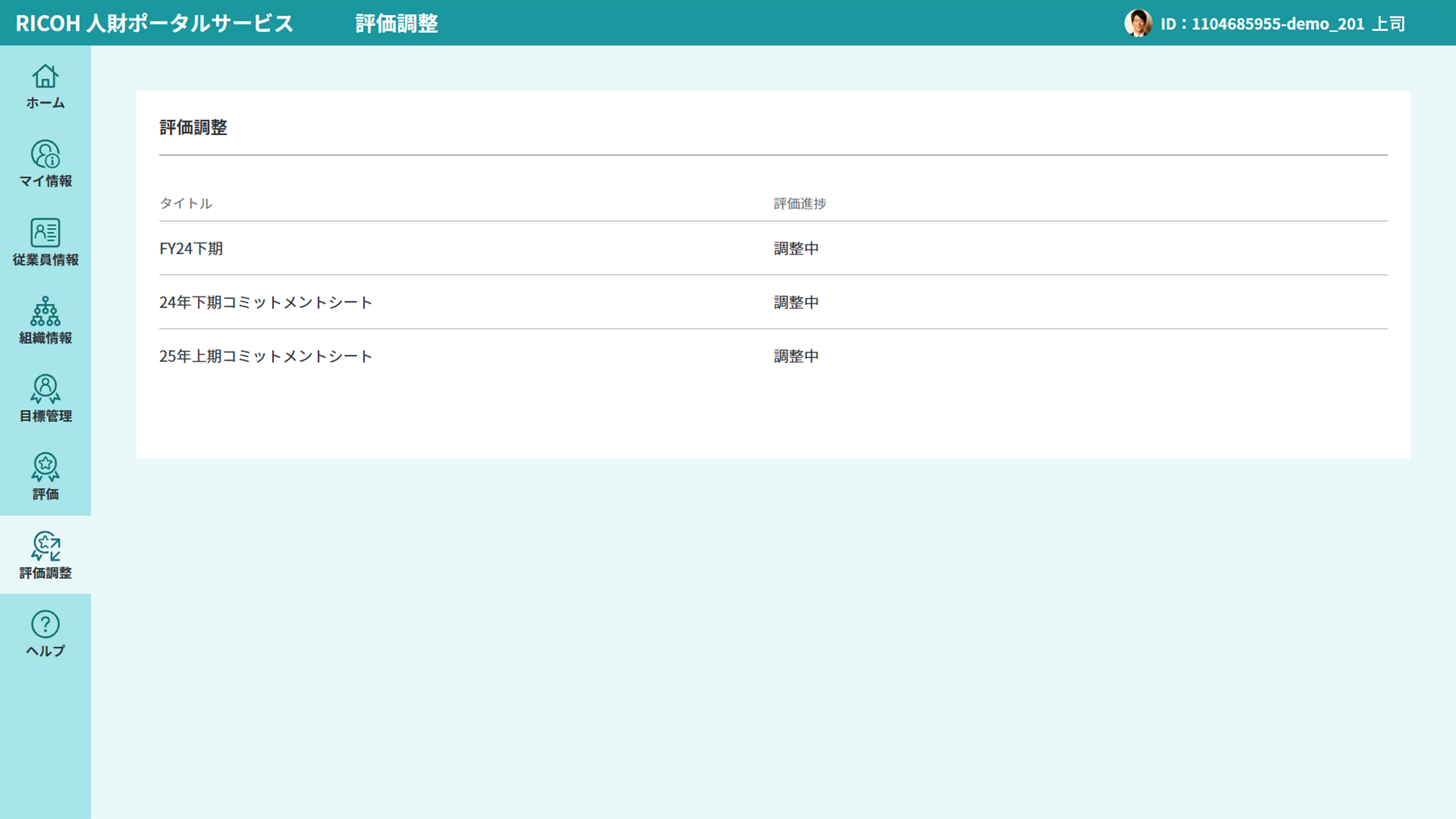Image resolution: width=1456 pixels, height=819 pixels.
Task: Click 調整中 status for 25年上期 sheet
Action: point(796,356)
